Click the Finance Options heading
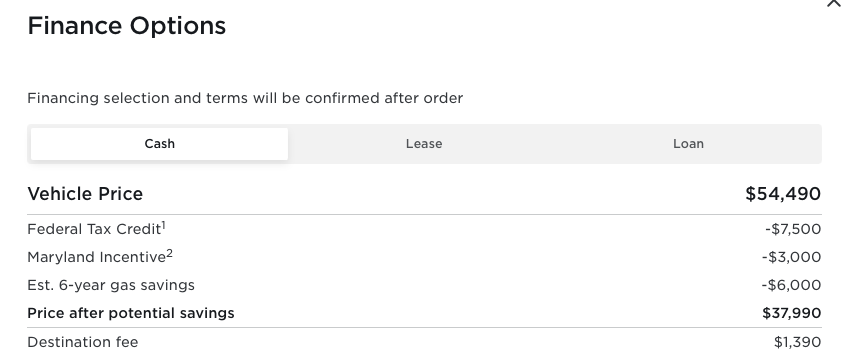 (127, 26)
